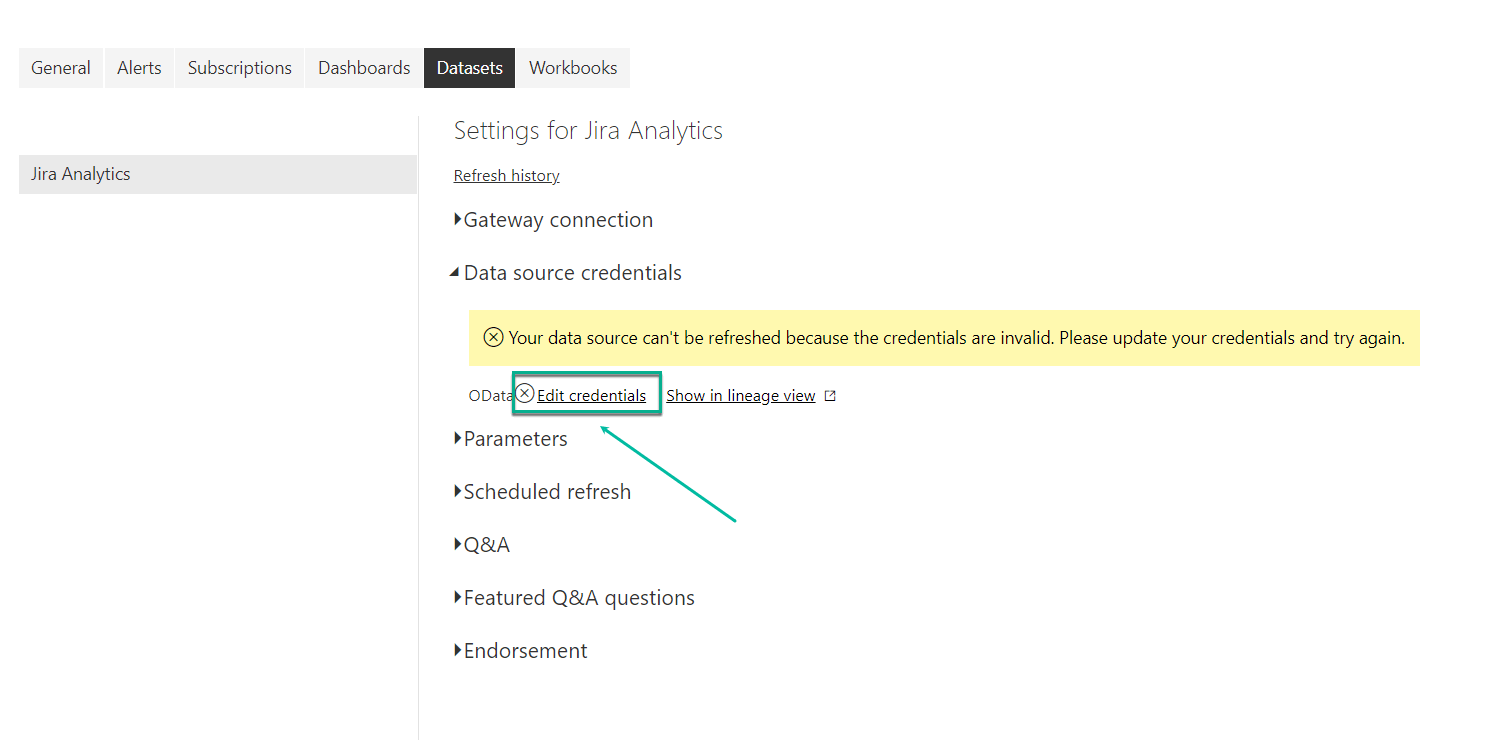This screenshot has height=740, width=1508.
Task: Click the error icon beside Edit credentials
Action: [x=525, y=394]
